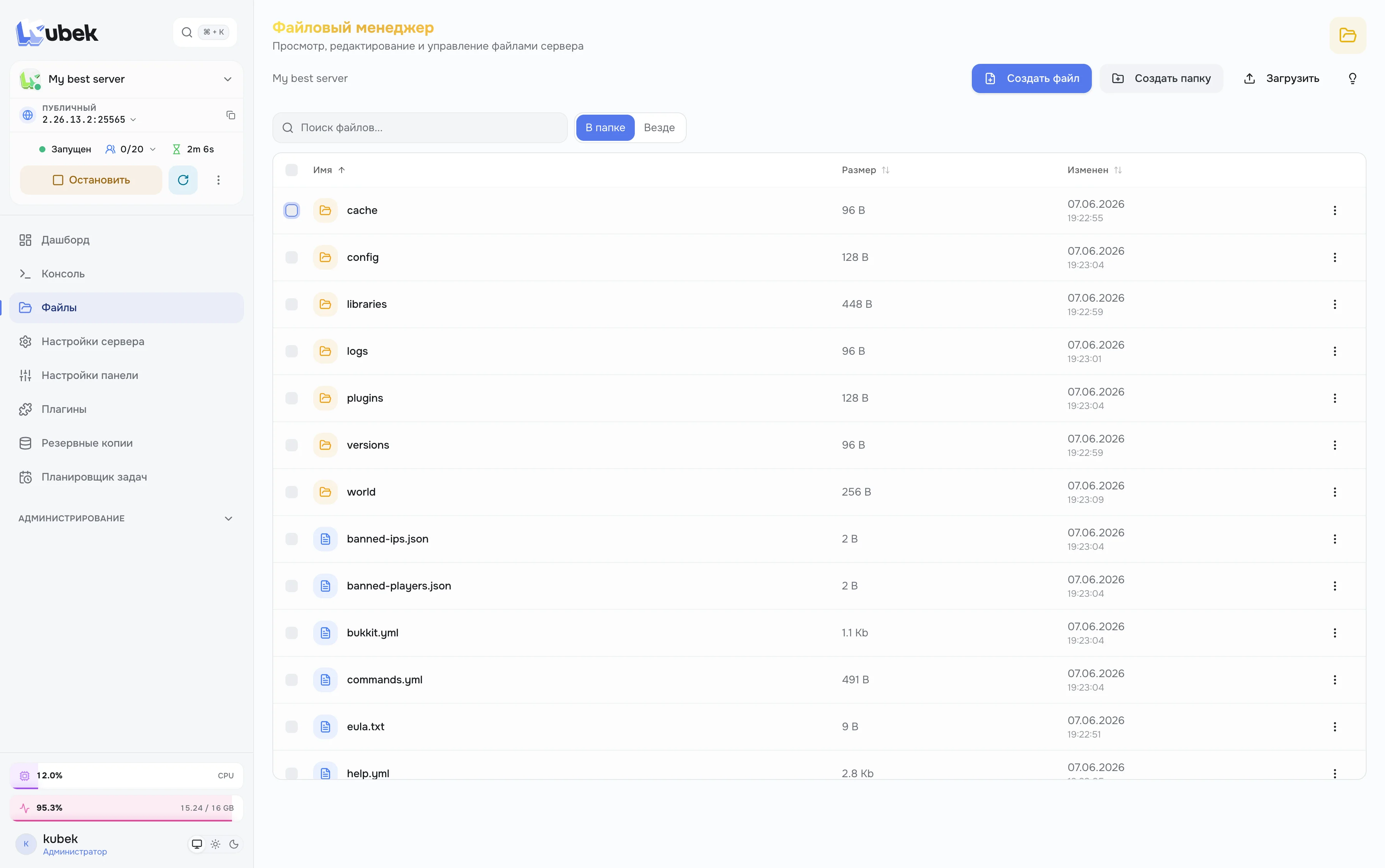This screenshot has width=1385, height=868.
Task: Open Дашборд in sidebar
Action: (126, 240)
